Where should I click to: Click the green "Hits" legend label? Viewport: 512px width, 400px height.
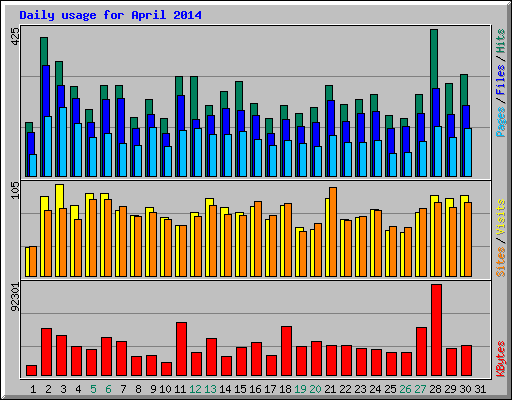pyautogui.click(x=500, y=41)
